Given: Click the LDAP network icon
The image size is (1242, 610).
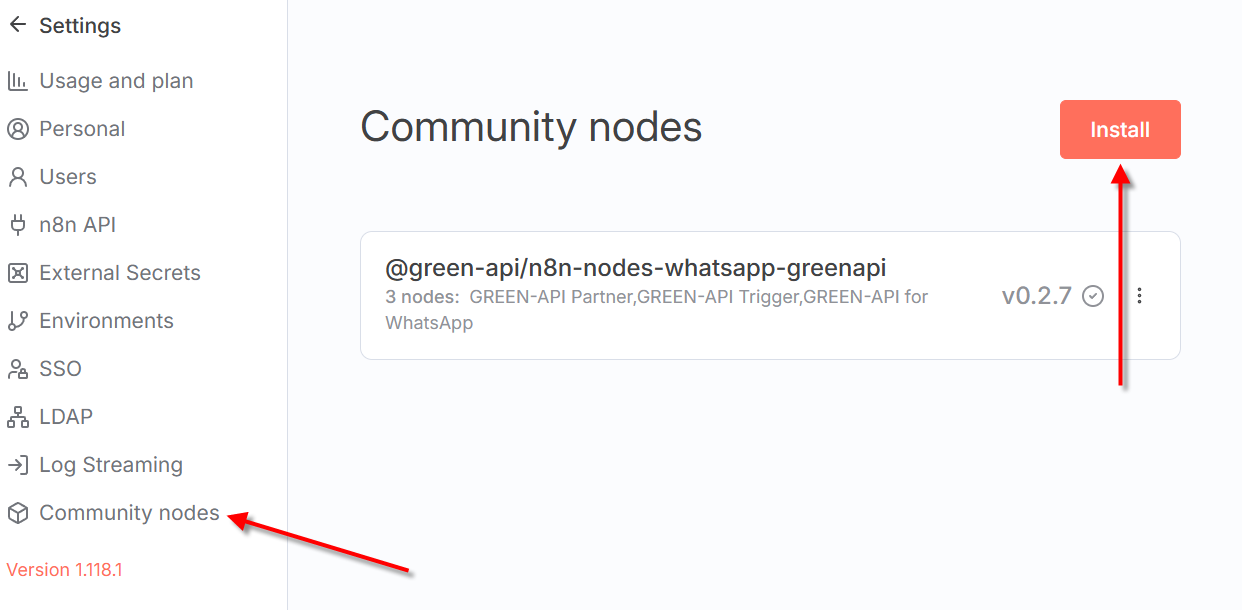Looking at the screenshot, I should 17,417.
